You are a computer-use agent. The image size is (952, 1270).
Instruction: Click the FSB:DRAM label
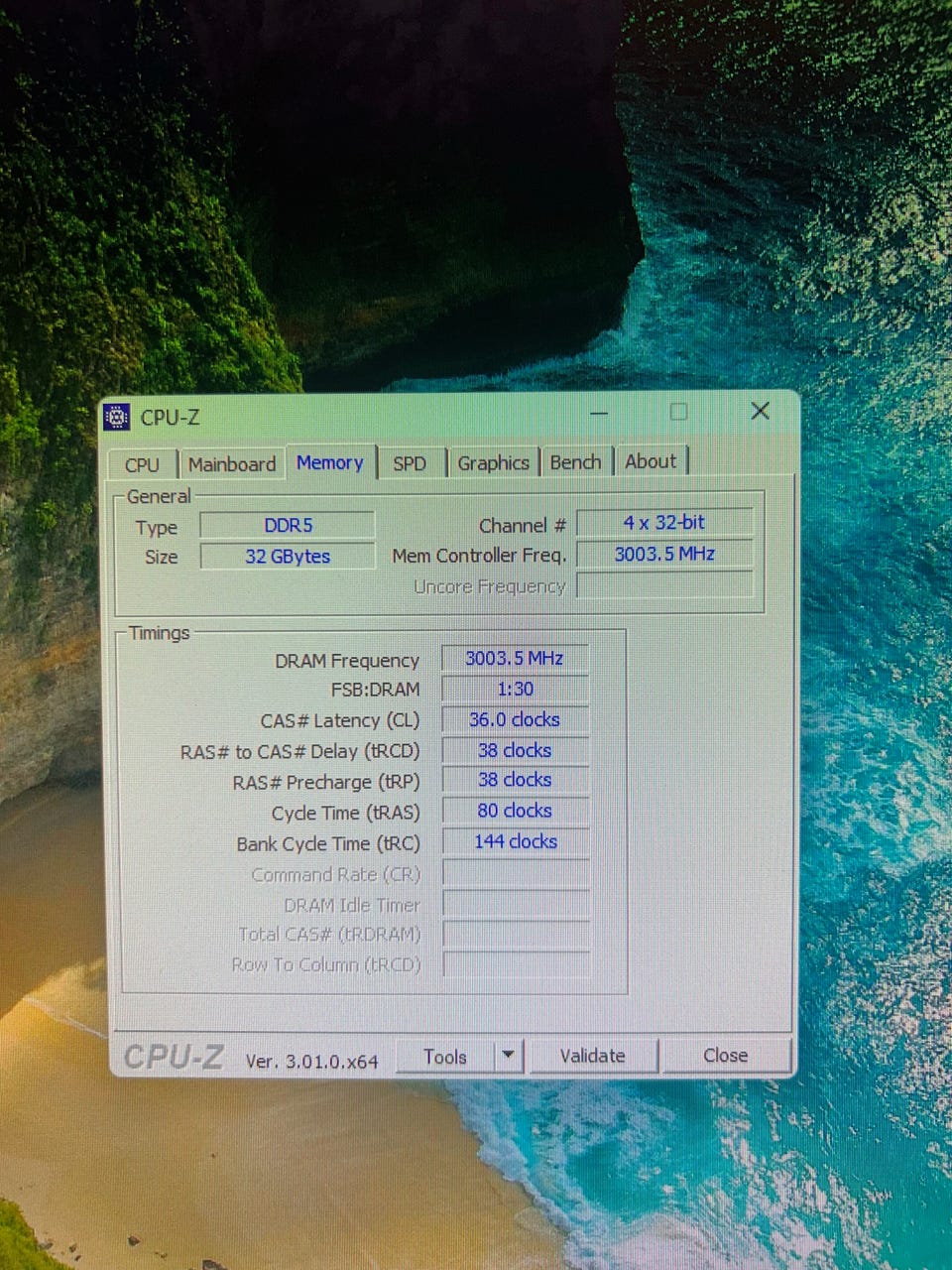point(375,690)
